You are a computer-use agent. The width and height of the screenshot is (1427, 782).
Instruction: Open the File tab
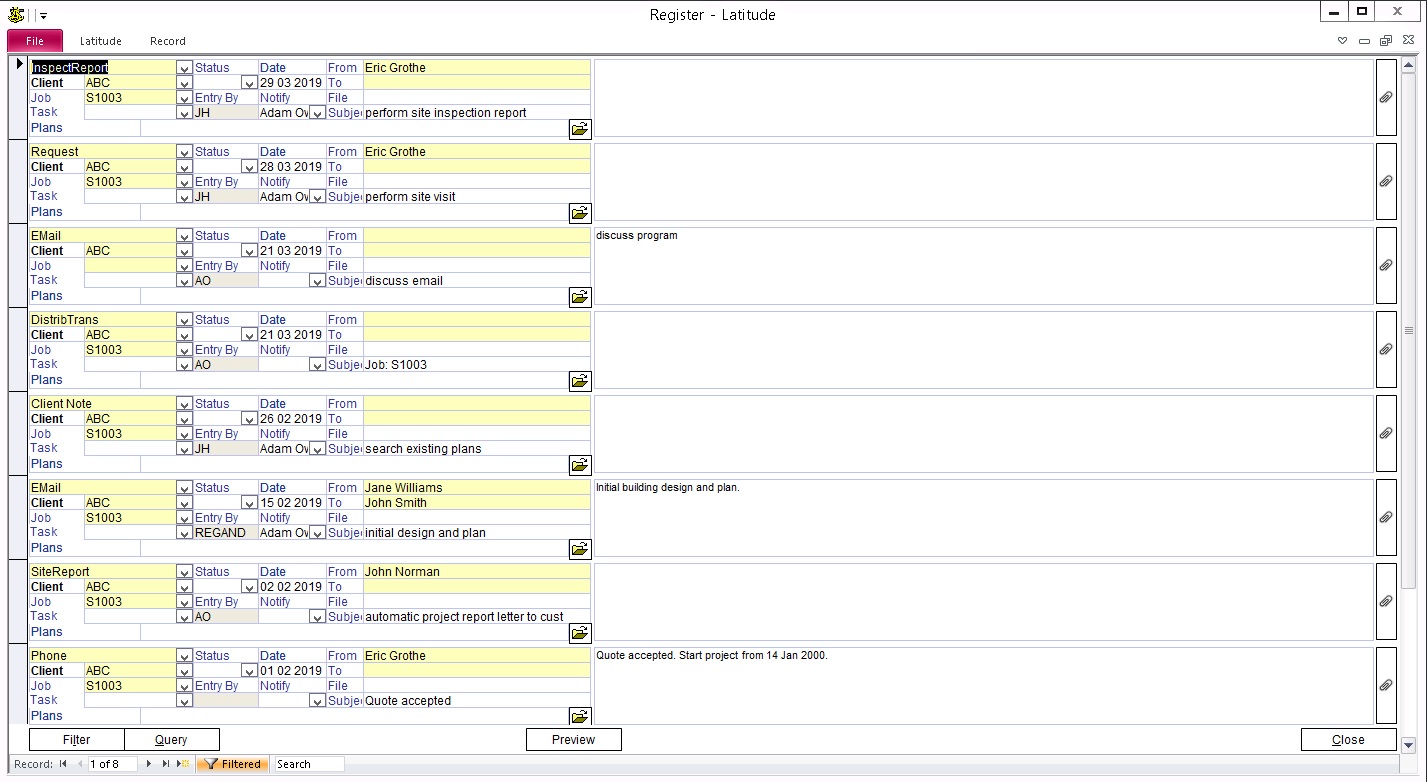click(x=35, y=41)
